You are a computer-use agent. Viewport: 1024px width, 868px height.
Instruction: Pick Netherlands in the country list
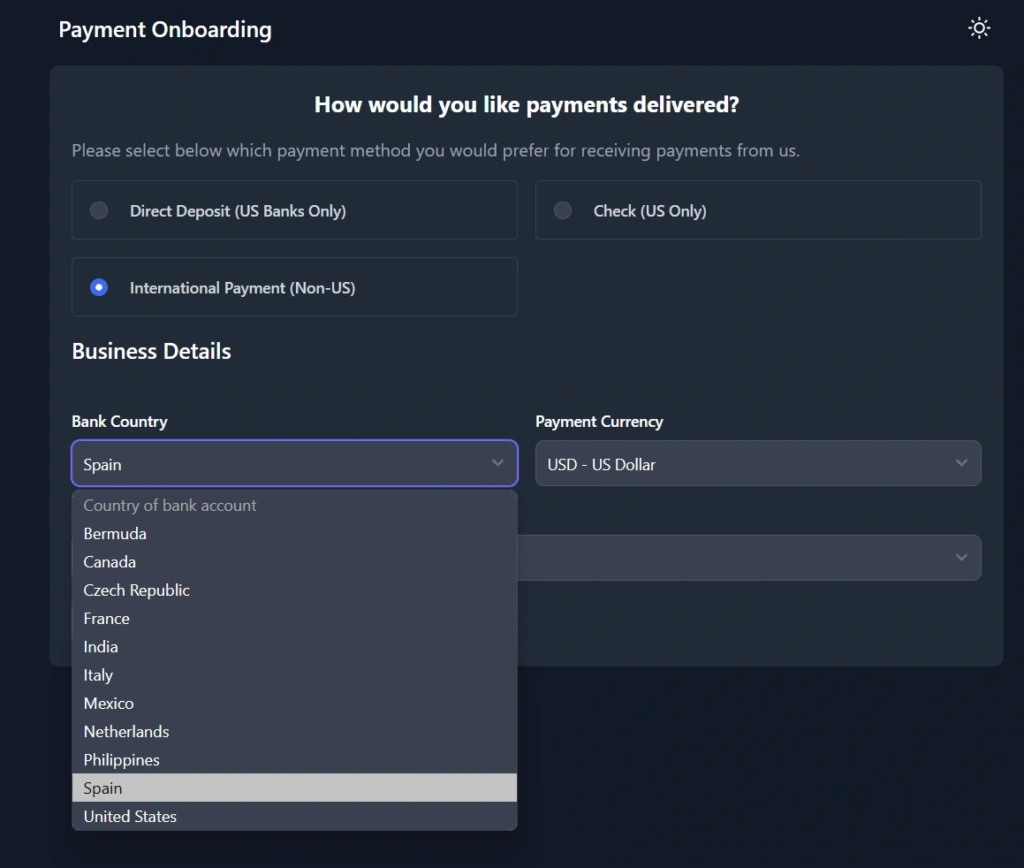[x=126, y=732]
